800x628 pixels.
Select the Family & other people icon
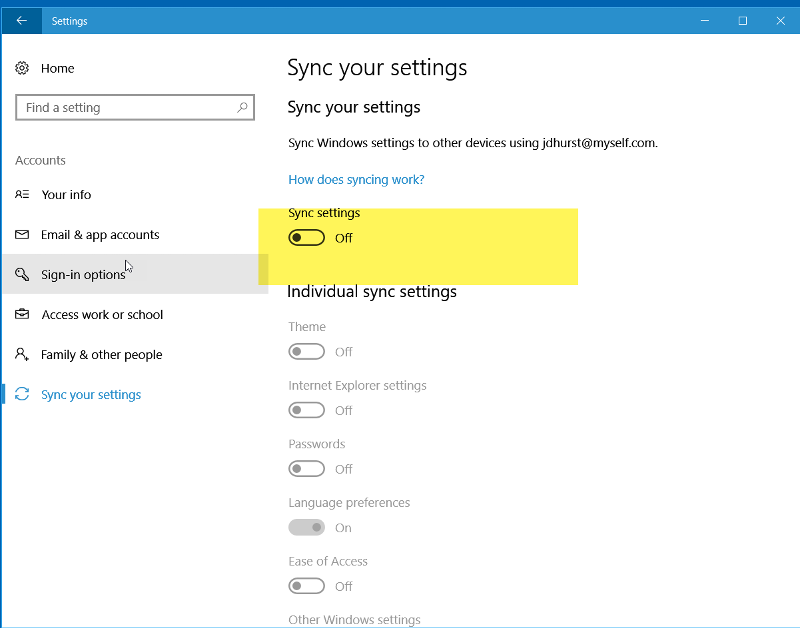click(22, 355)
